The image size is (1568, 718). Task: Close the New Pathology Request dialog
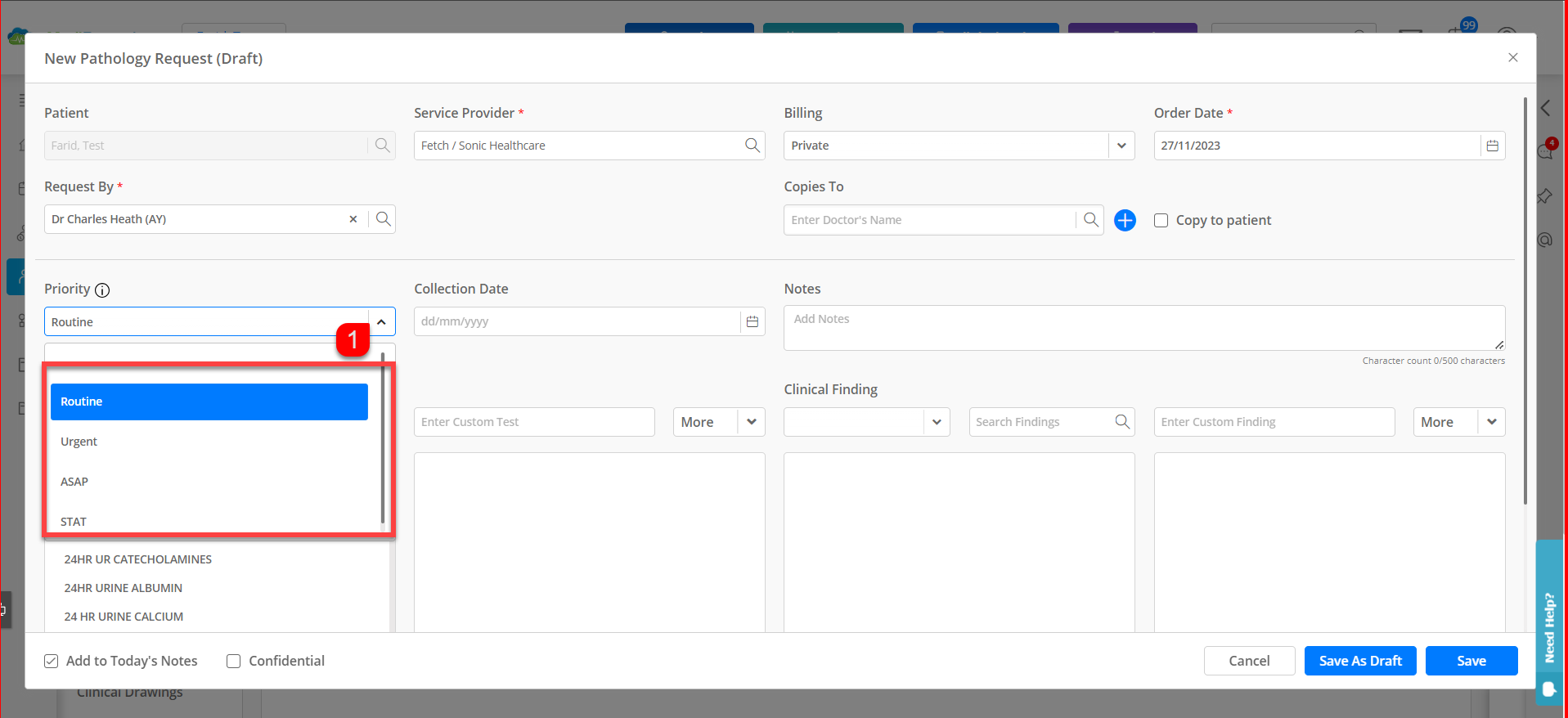[x=1513, y=57]
